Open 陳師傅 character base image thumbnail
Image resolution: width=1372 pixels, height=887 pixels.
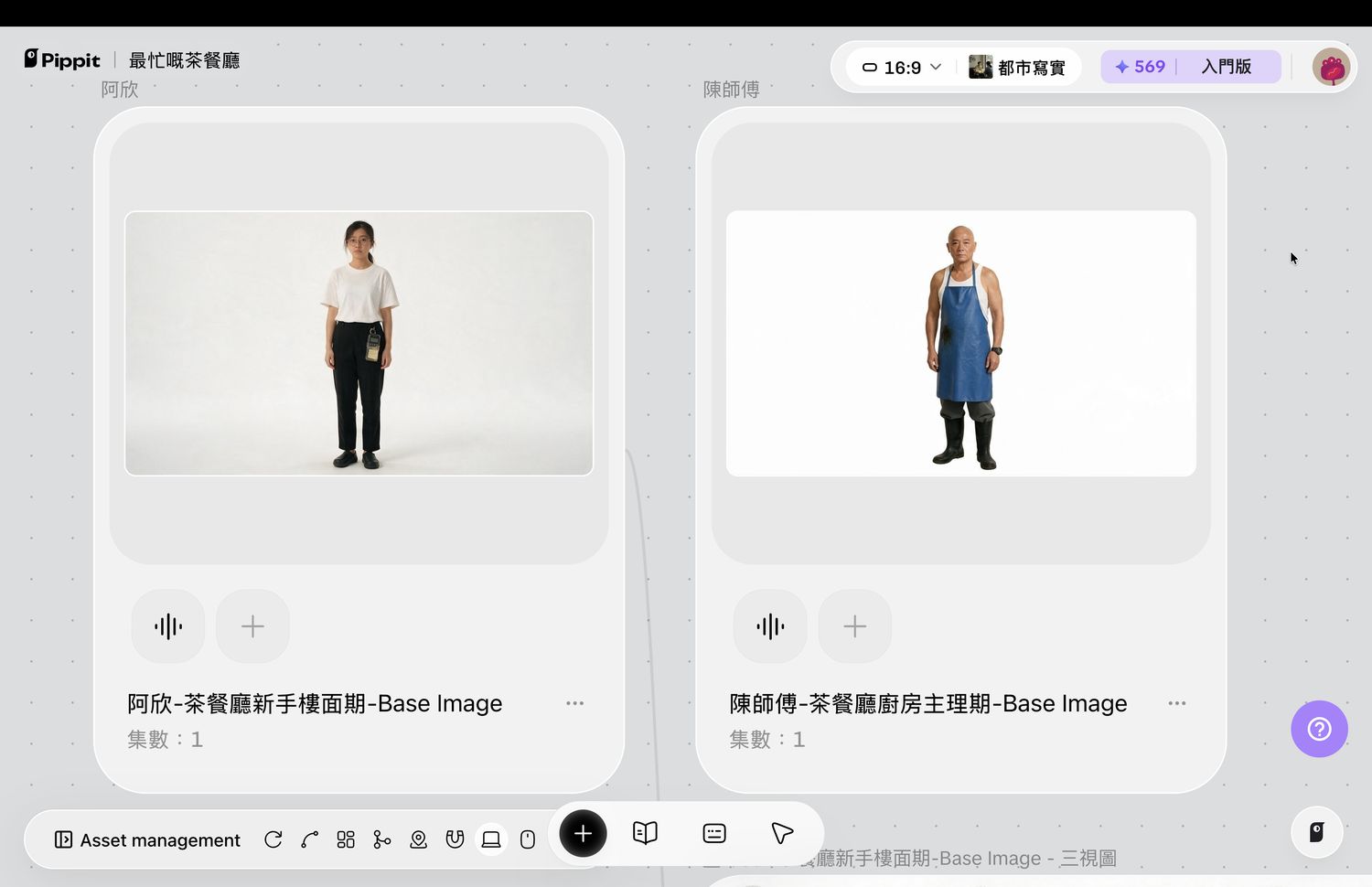tap(960, 343)
